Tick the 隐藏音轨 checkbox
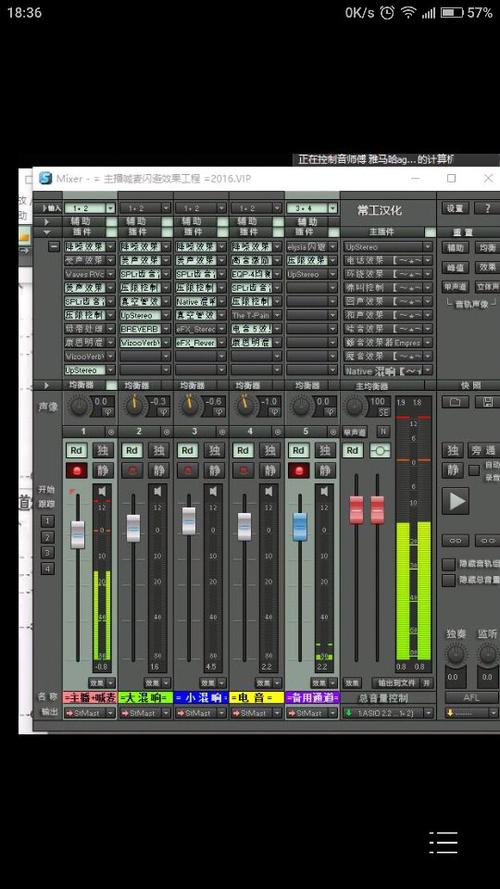500x889 pixels. pos(449,564)
